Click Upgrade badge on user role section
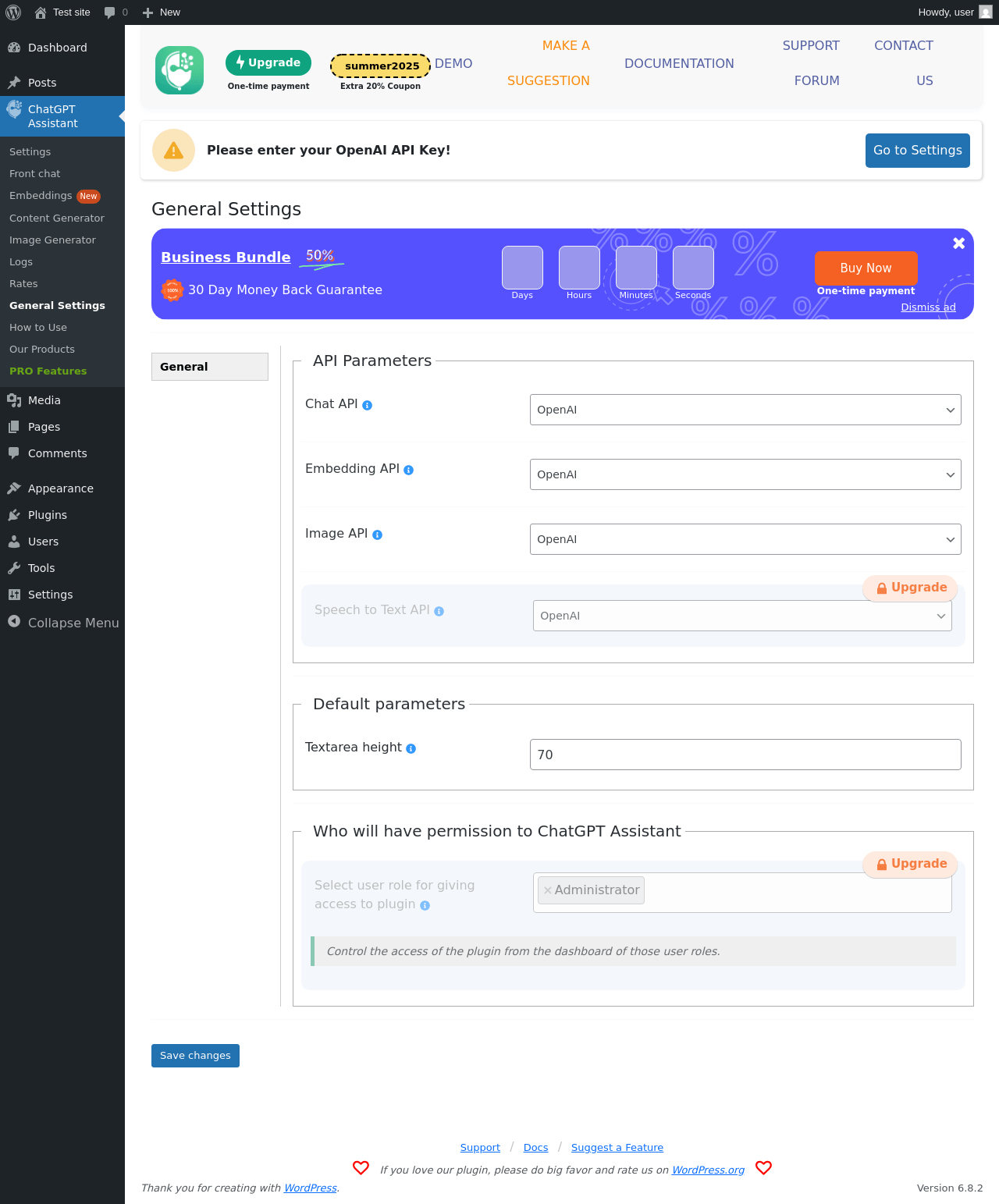The image size is (999, 1204). pos(910,865)
